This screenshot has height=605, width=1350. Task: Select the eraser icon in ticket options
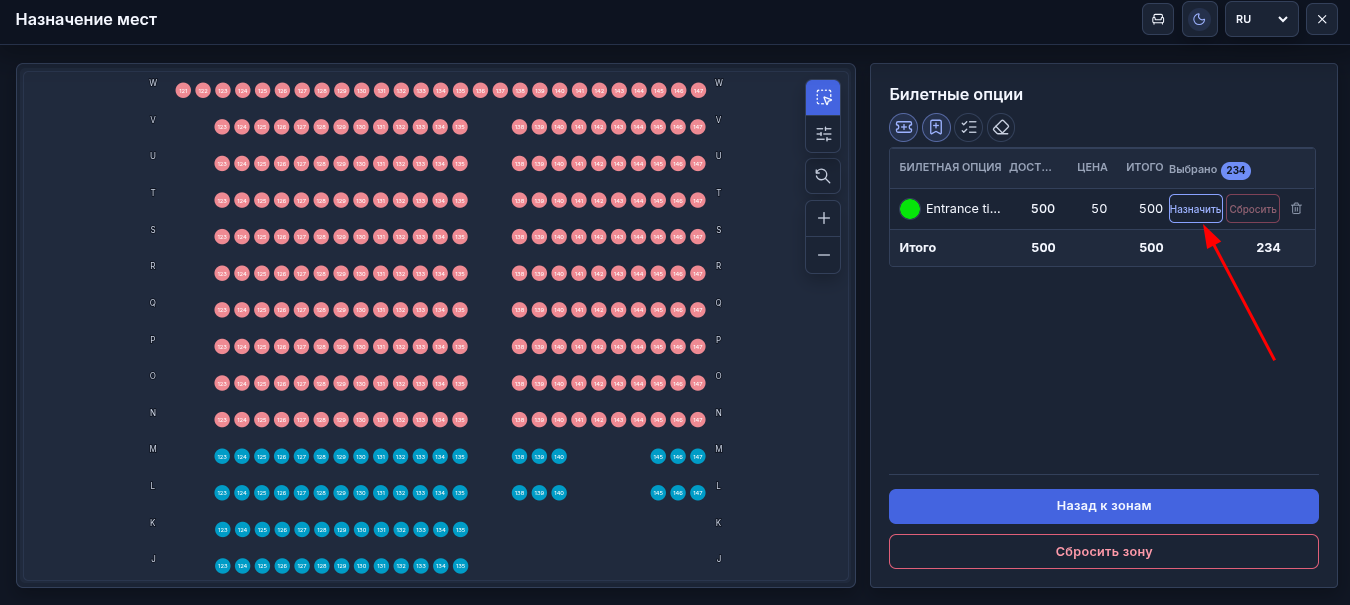pyautogui.click(x=1000, y=127)
